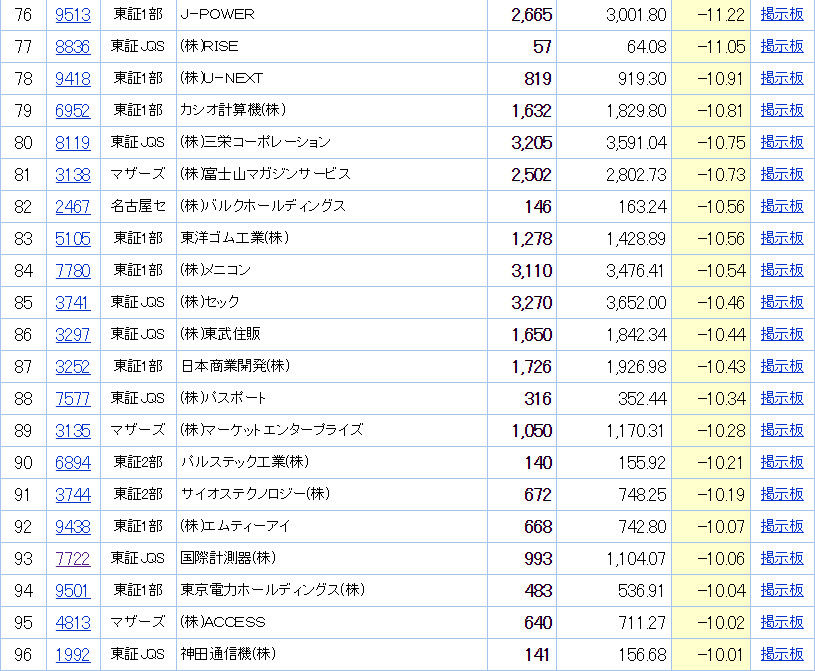Open 掲示板 link for 東京電力ホールディングス row

782,590
